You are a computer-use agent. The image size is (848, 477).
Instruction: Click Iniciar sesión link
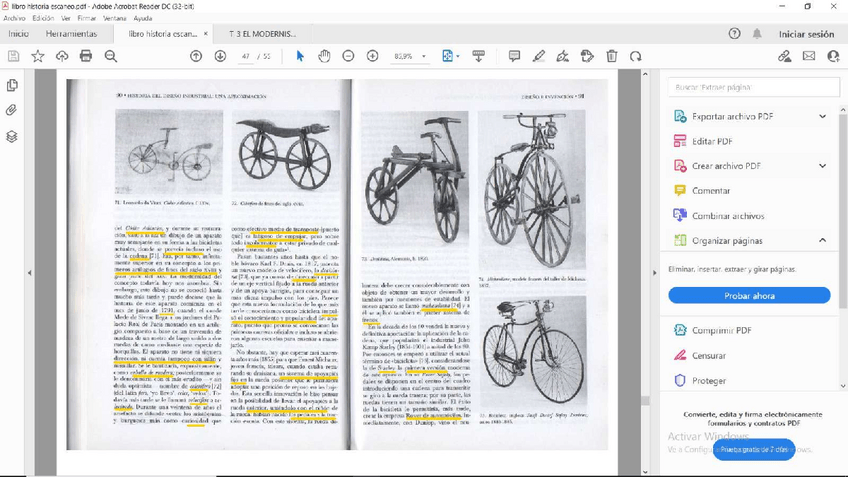point(806,34)
